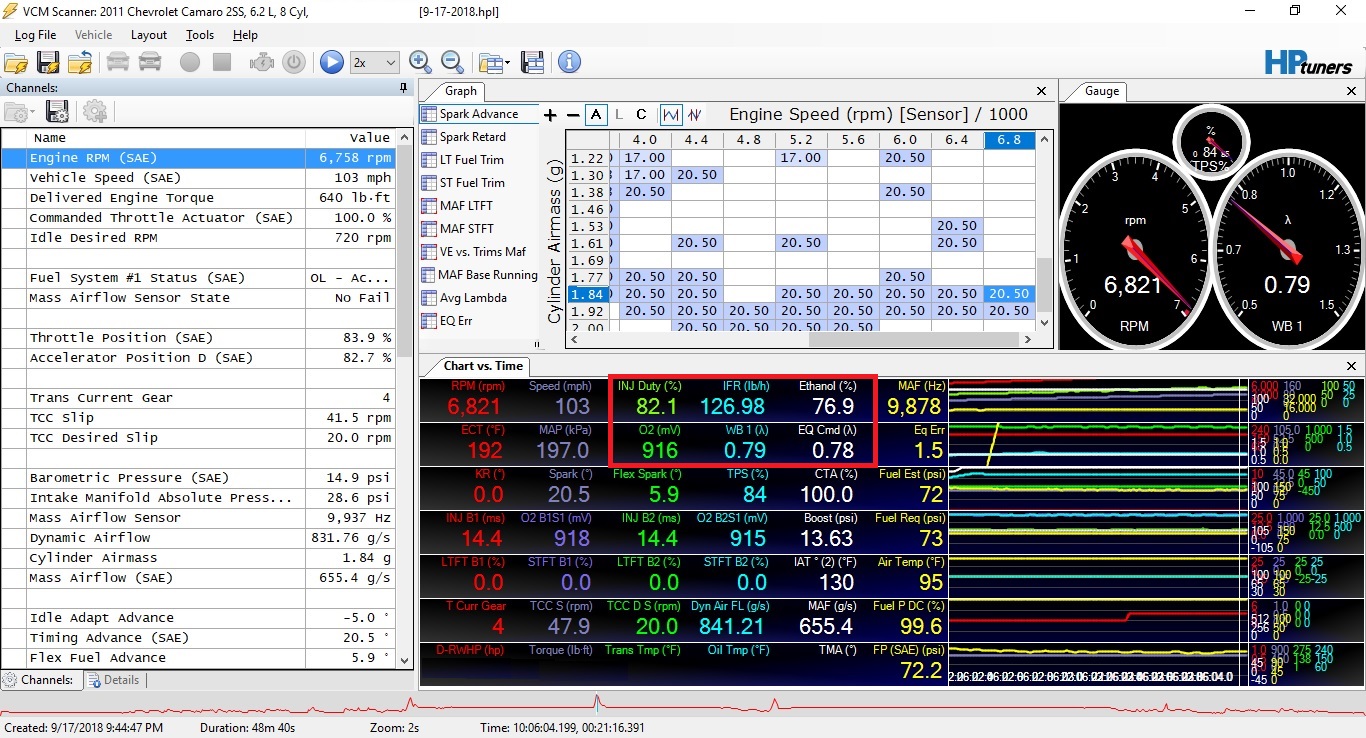The width and height of the screenshot is (1366, 738).
Task: Toggle the 'C' count display mode
Action: coord(641,115)
